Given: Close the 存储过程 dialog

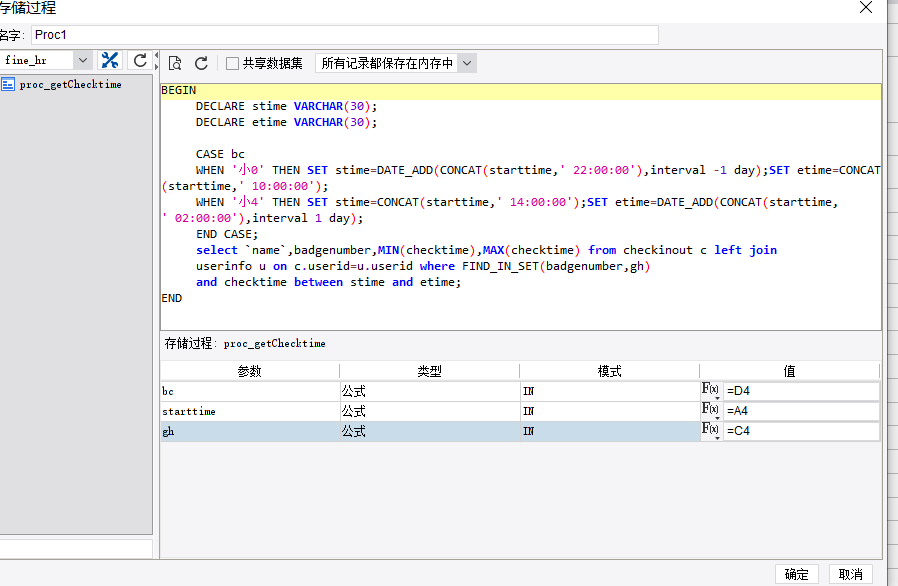Looking at the screenshot, I should click(866, 7).
